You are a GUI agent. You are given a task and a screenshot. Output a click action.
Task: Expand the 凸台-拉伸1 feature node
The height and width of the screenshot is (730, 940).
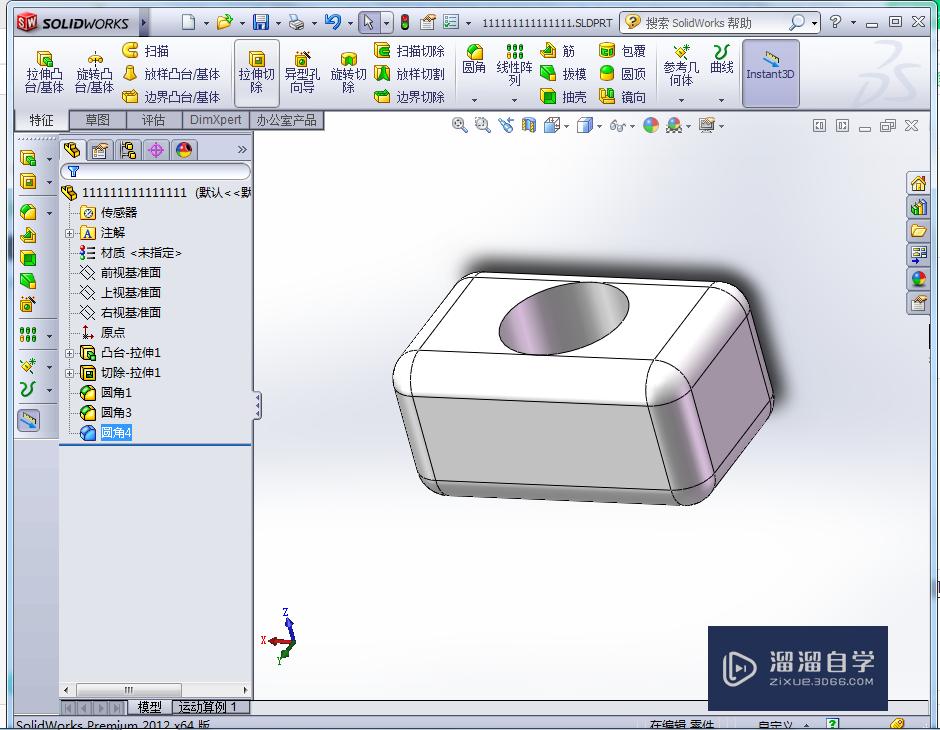click(69, 352)
